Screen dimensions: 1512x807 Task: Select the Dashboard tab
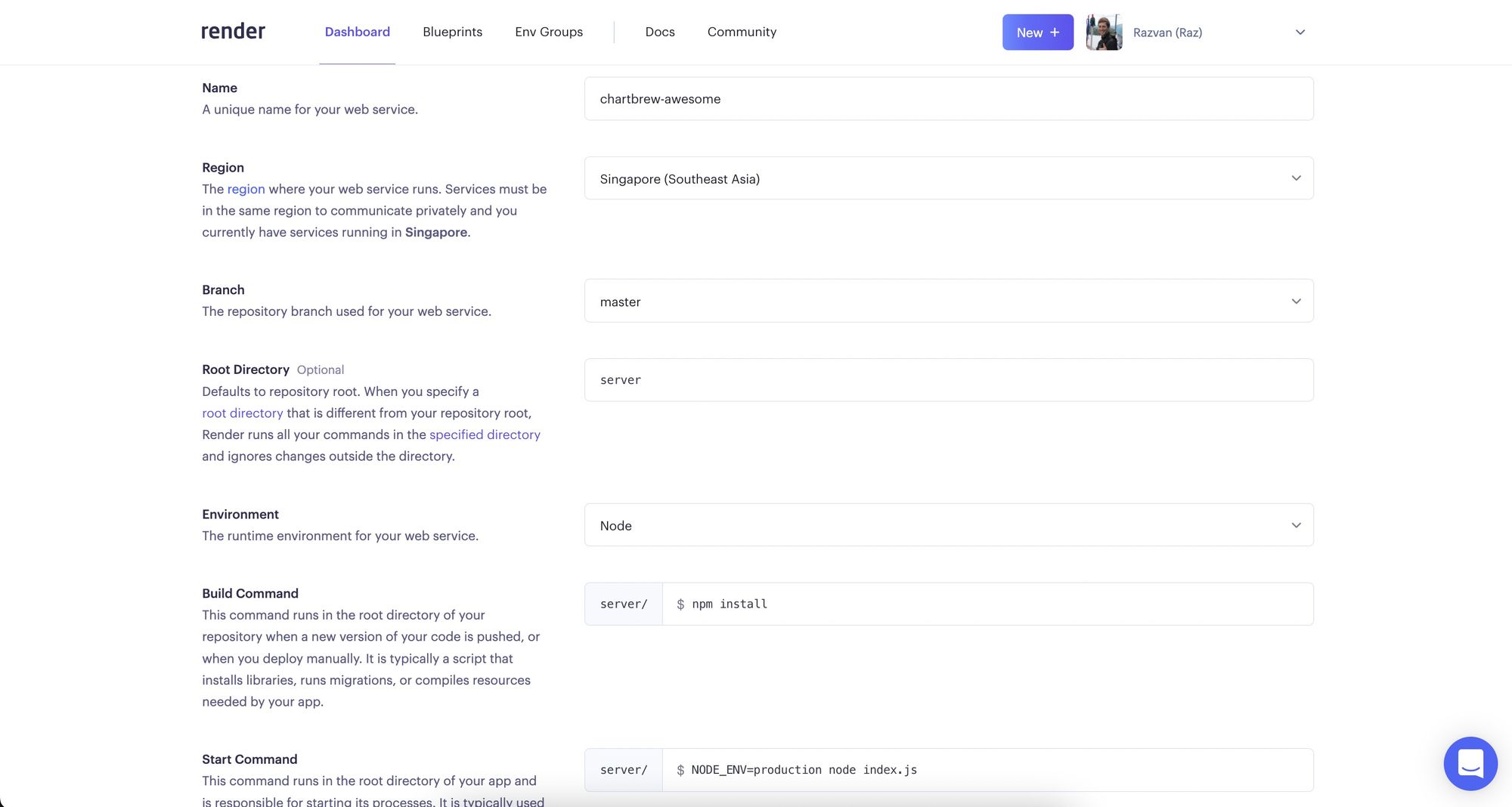coord(357,32)
